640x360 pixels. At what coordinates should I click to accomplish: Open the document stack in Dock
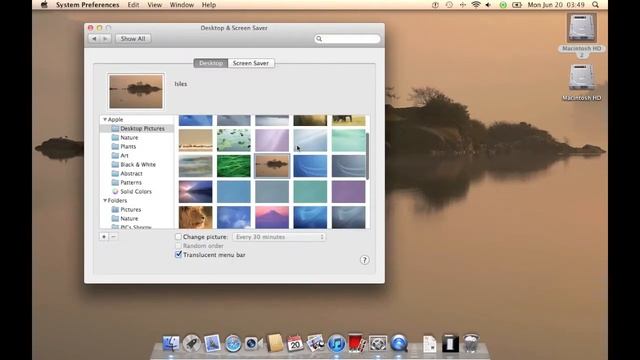coord(429,343)
